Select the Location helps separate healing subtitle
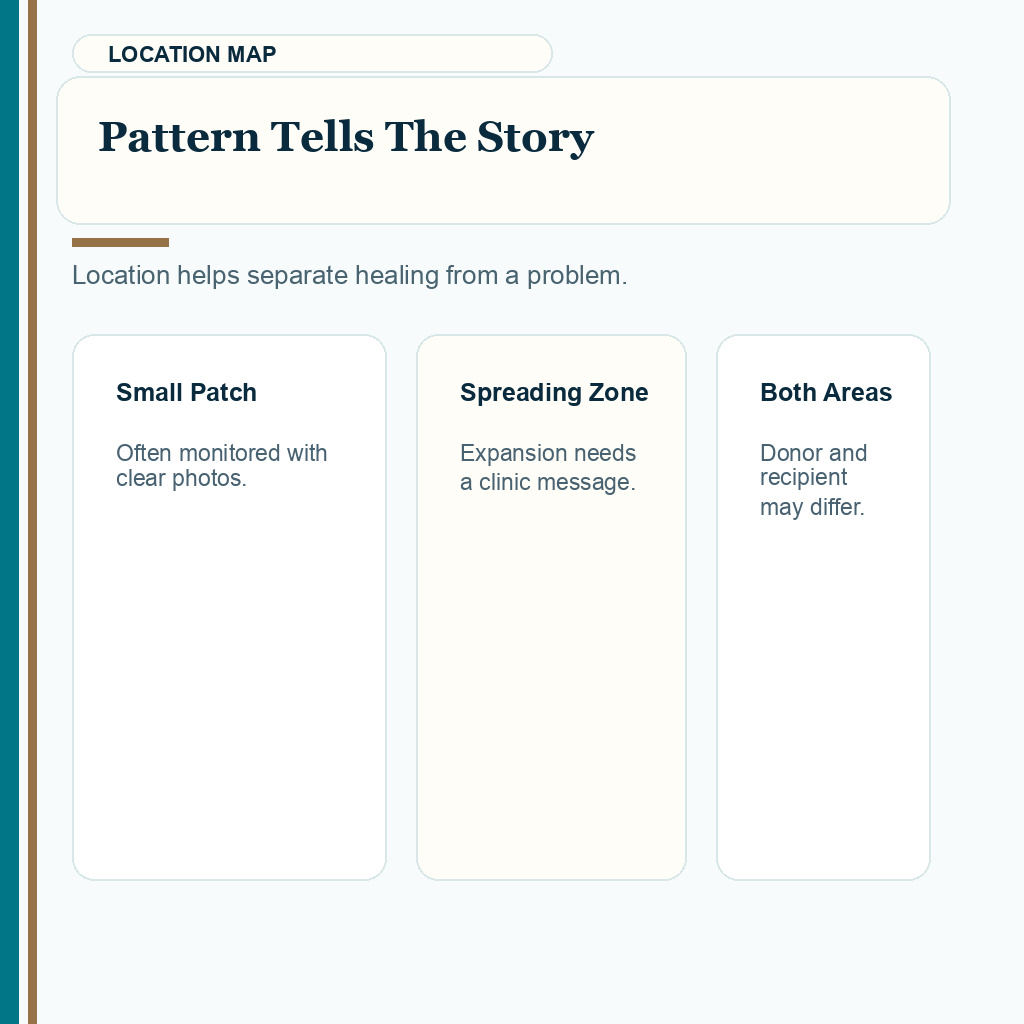 click(349, 276)
